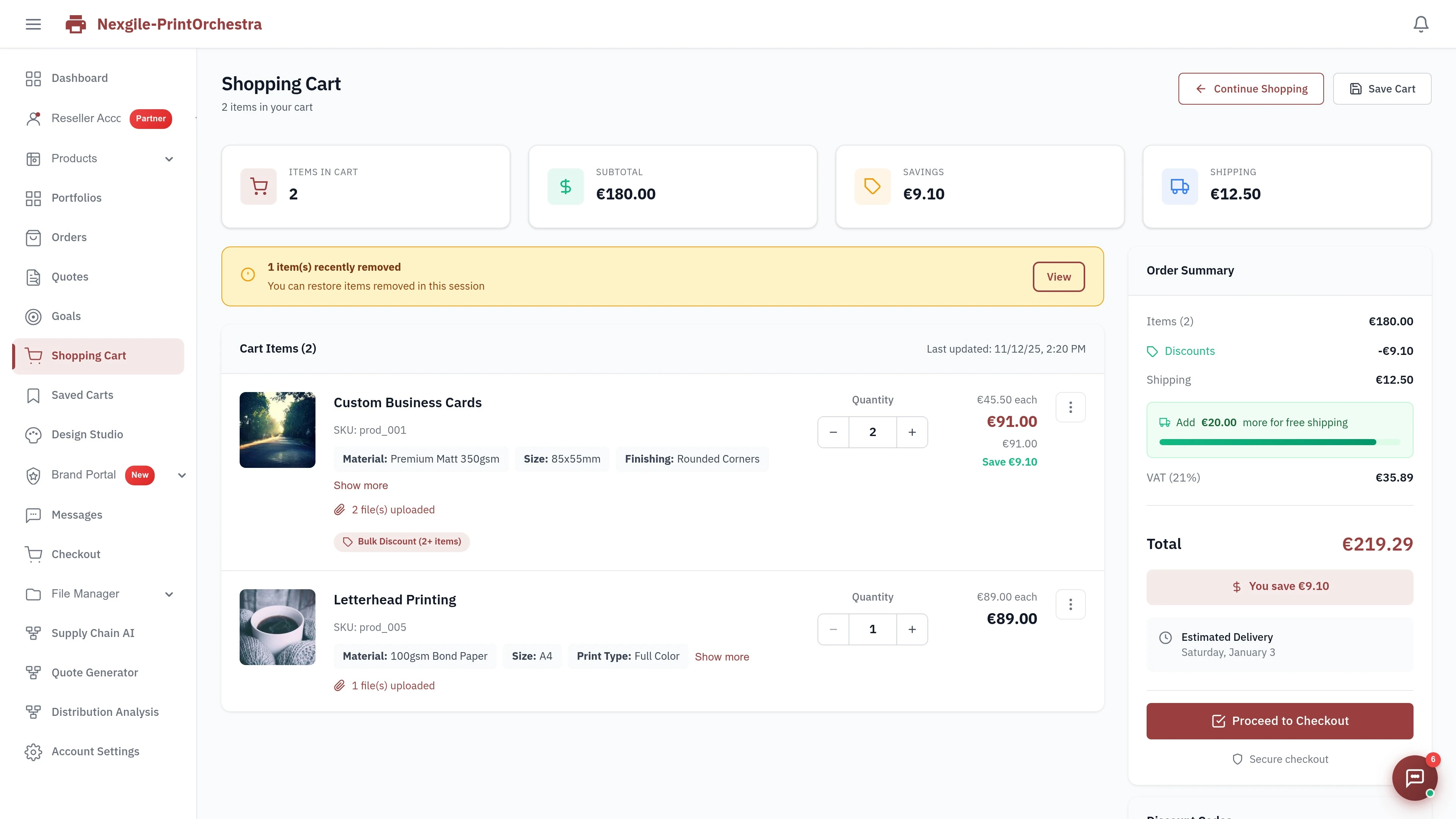
Task: Click the Secure checkout indicator
Action: coord(1280,759)
